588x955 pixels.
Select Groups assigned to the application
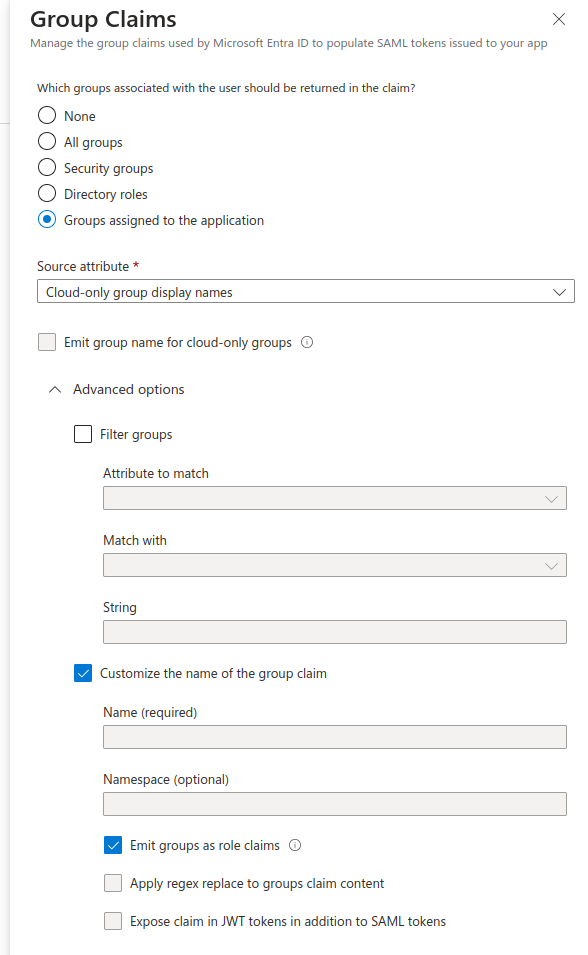click(x=46, y=221)
